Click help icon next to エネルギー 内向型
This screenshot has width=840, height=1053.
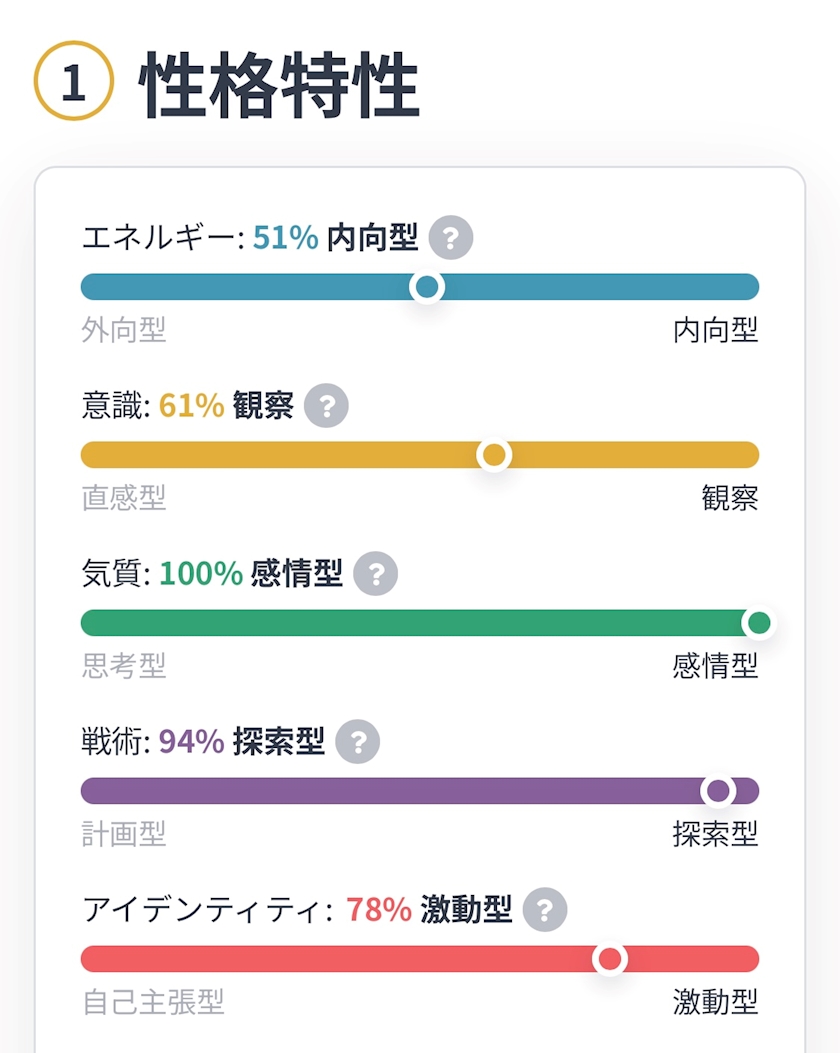(x=450, y=239)
